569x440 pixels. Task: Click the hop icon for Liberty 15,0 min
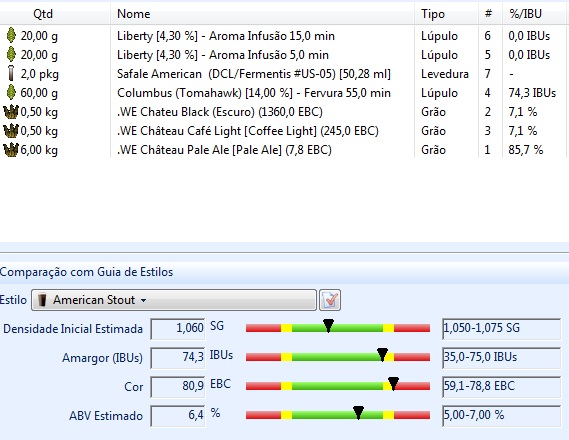[12, 36]
